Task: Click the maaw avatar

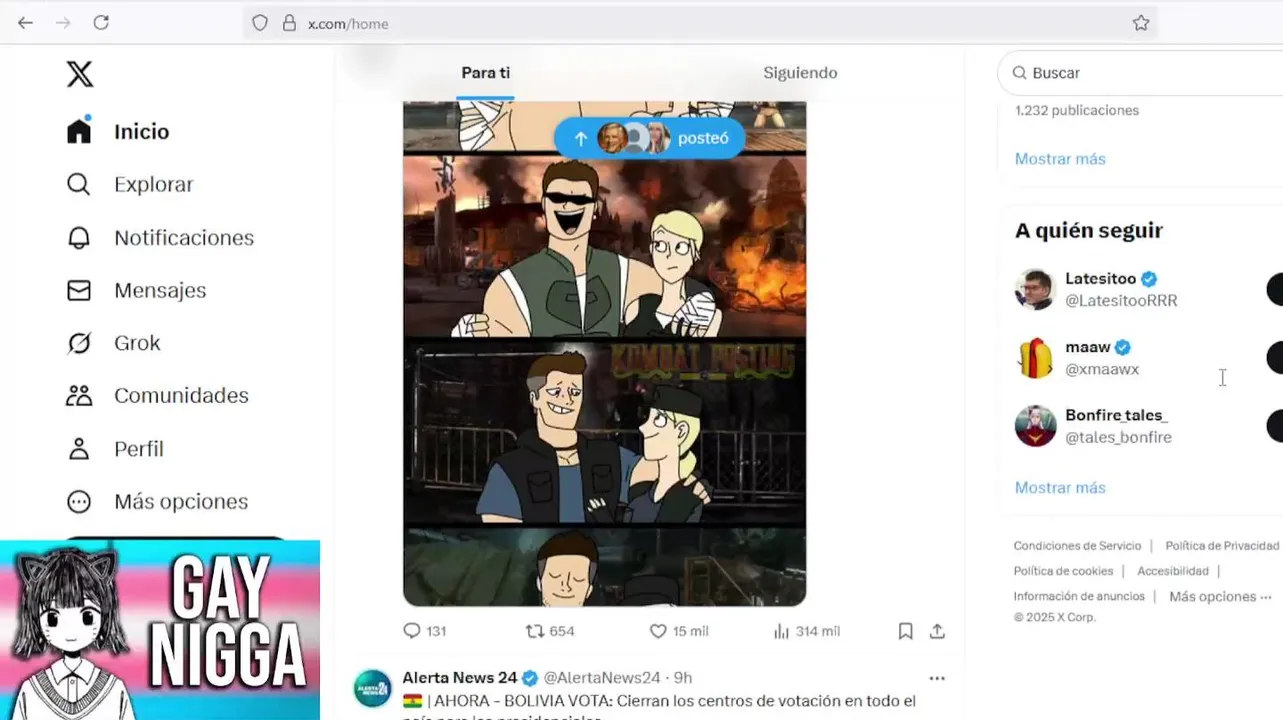Action: [1035, 358]
